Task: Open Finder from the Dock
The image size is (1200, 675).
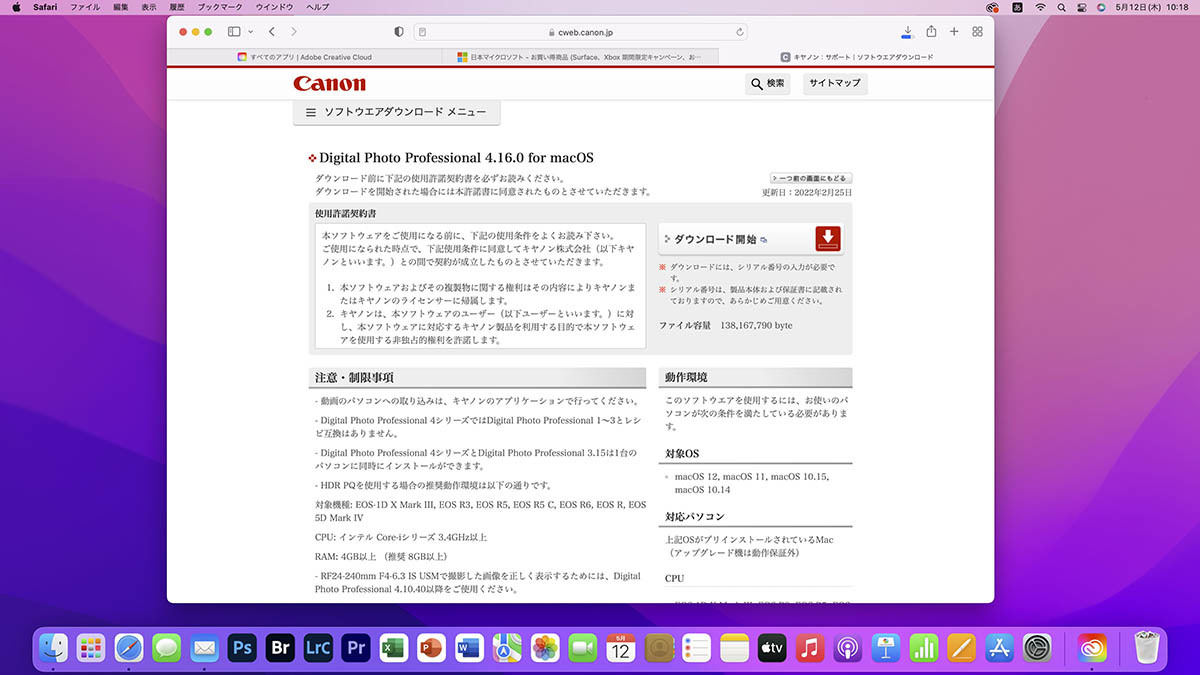Action: 53,648
